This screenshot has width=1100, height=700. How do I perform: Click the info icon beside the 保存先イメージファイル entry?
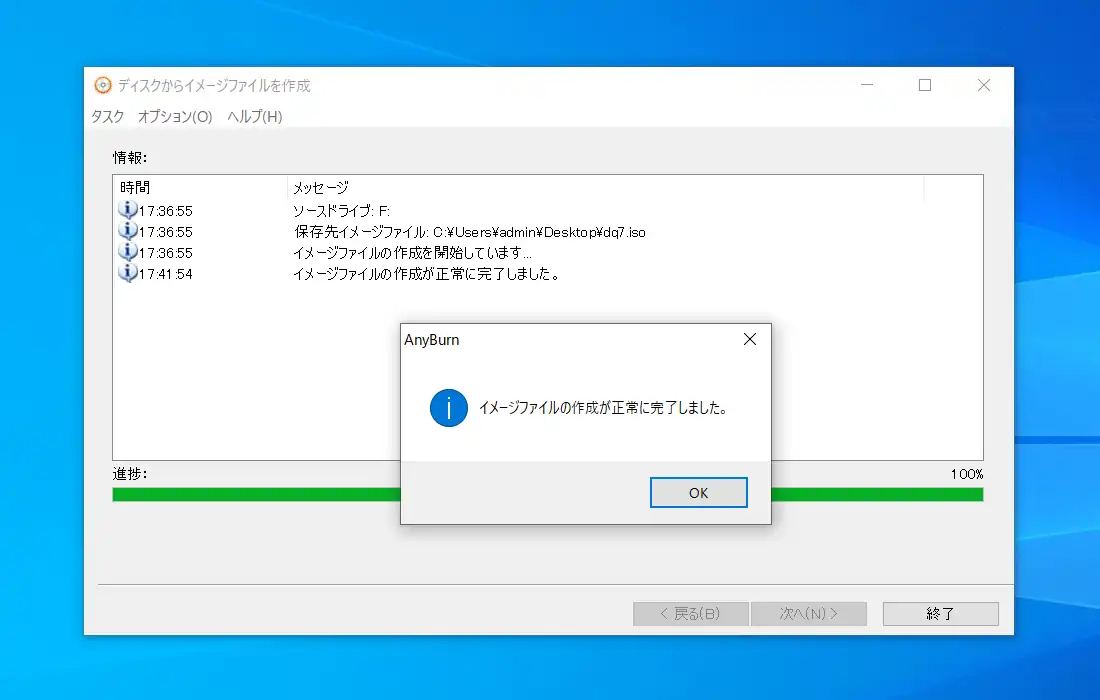[x=128, y=231]
